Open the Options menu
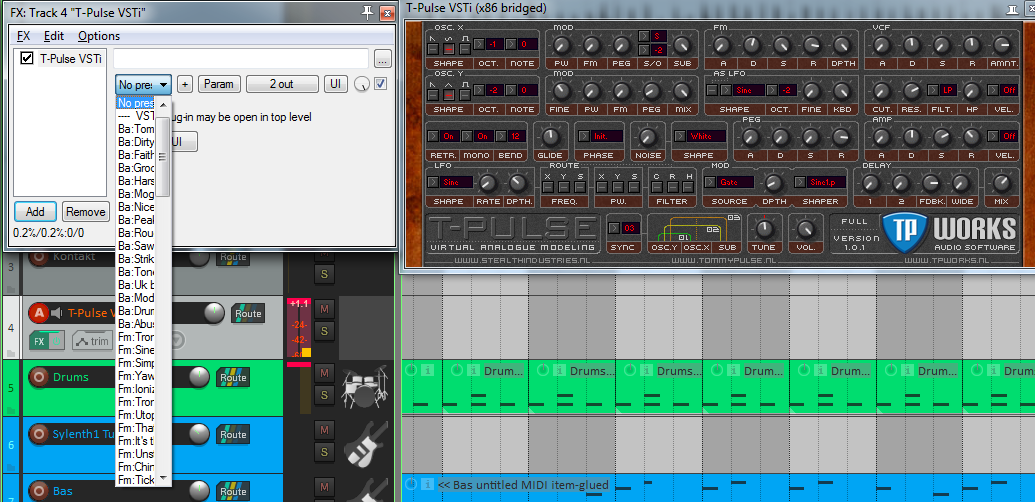This screenshot has height=502, width=1035. (99, 36)
